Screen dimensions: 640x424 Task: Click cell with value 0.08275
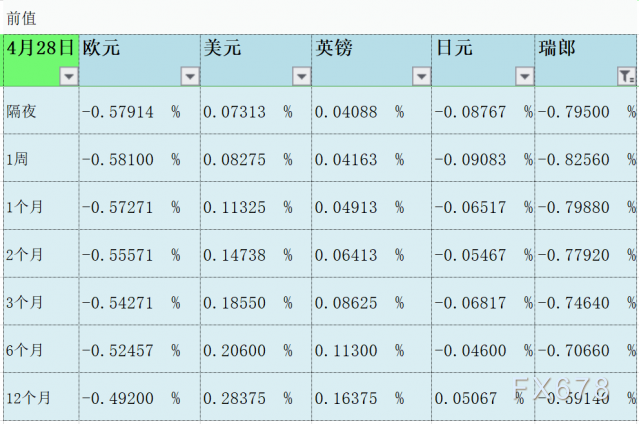[x=256, y=158]
